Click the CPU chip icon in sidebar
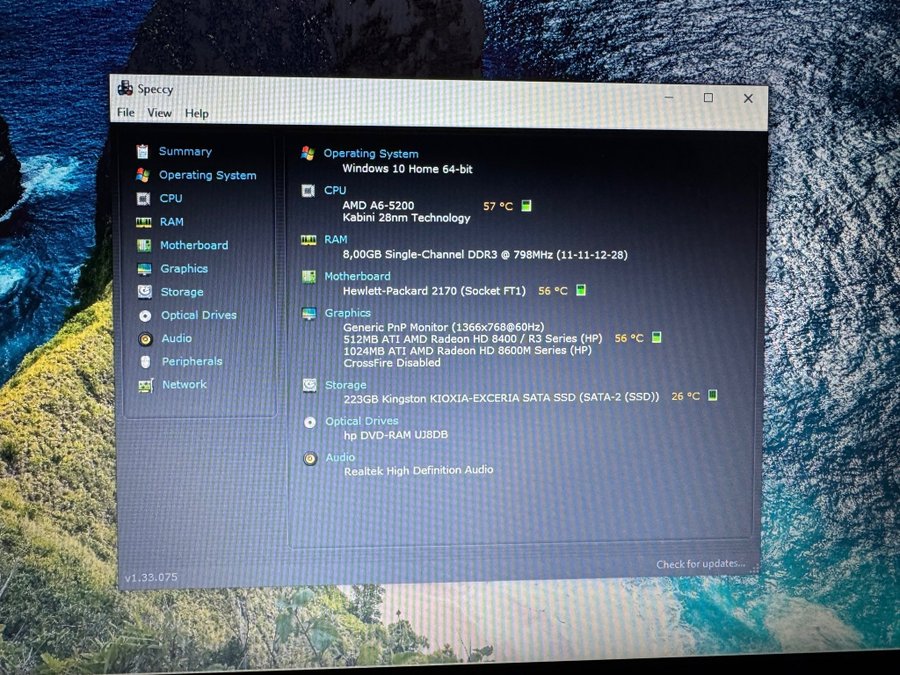Image resolution: width=900 pixels, height=675 pixels. tap(143, 199)
